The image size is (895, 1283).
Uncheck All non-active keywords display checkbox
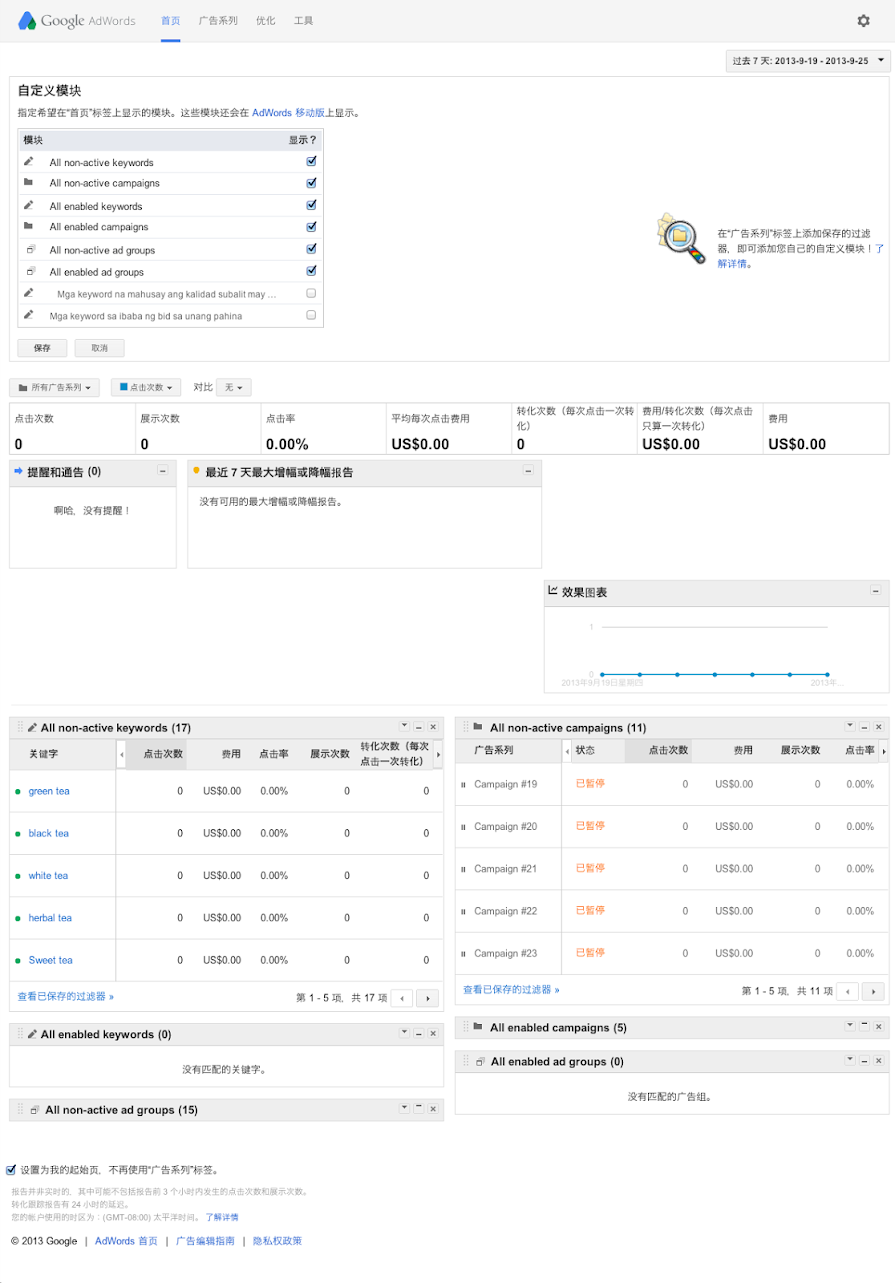click(x=311, y=161)
